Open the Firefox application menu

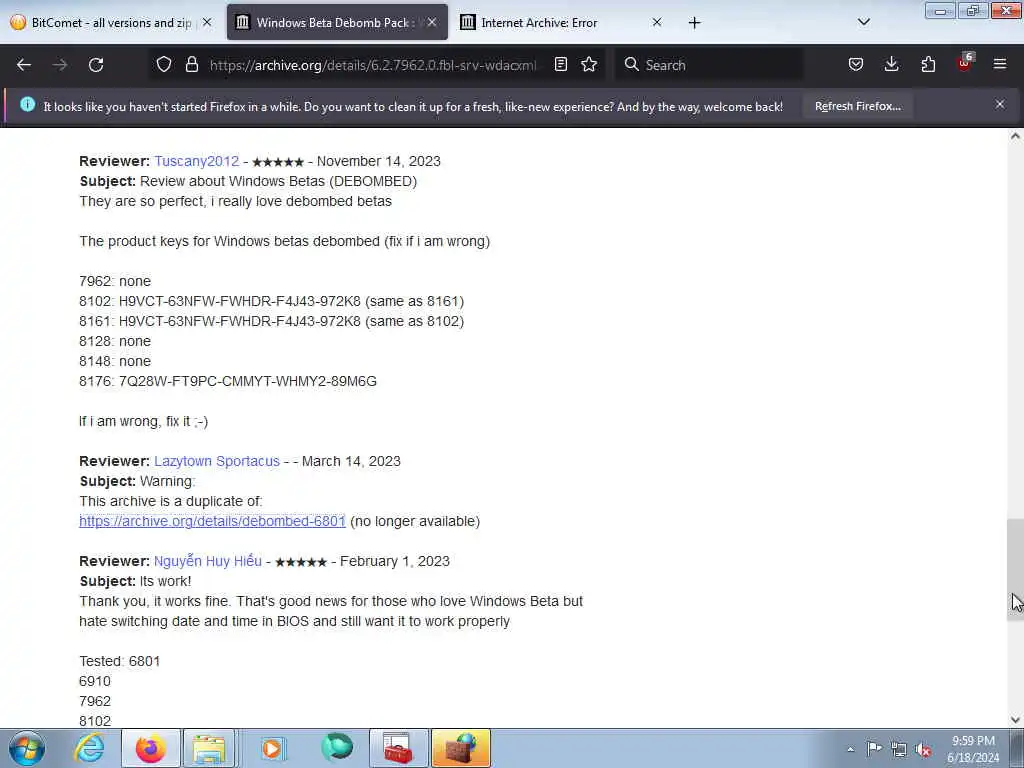(1000, 64)
